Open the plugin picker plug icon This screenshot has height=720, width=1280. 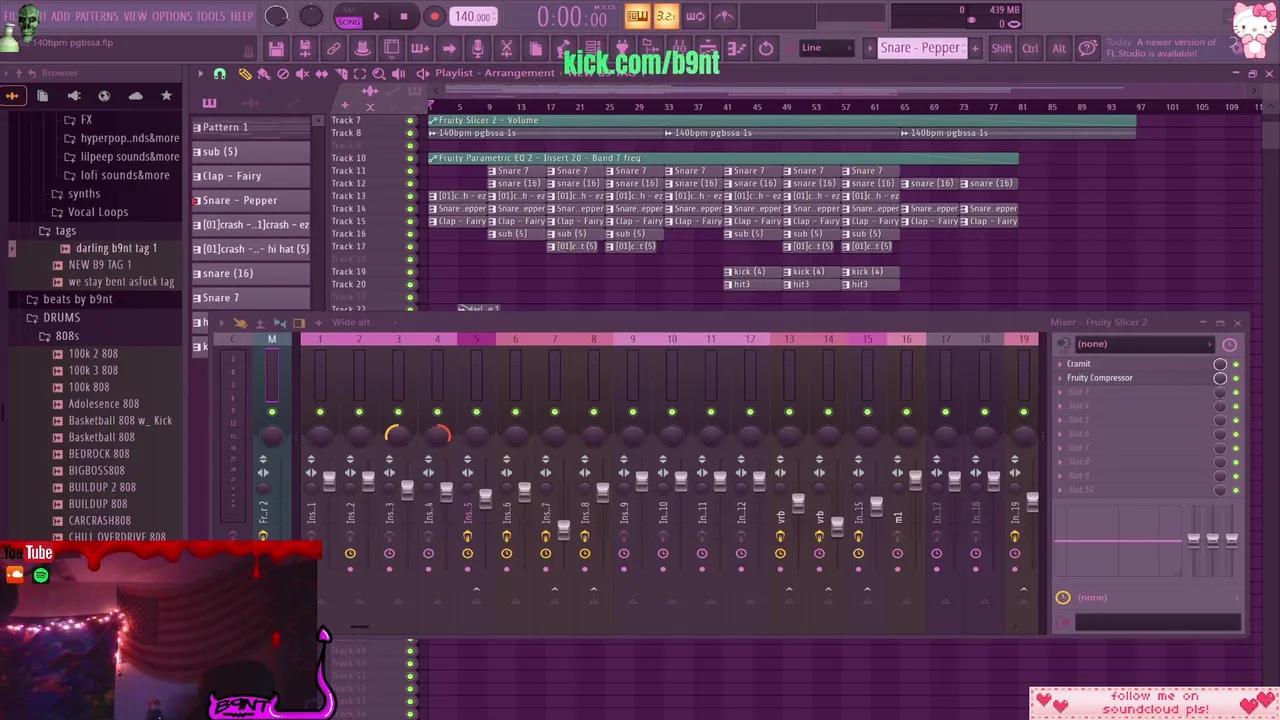pyautogui.click(x=621, y=47)
